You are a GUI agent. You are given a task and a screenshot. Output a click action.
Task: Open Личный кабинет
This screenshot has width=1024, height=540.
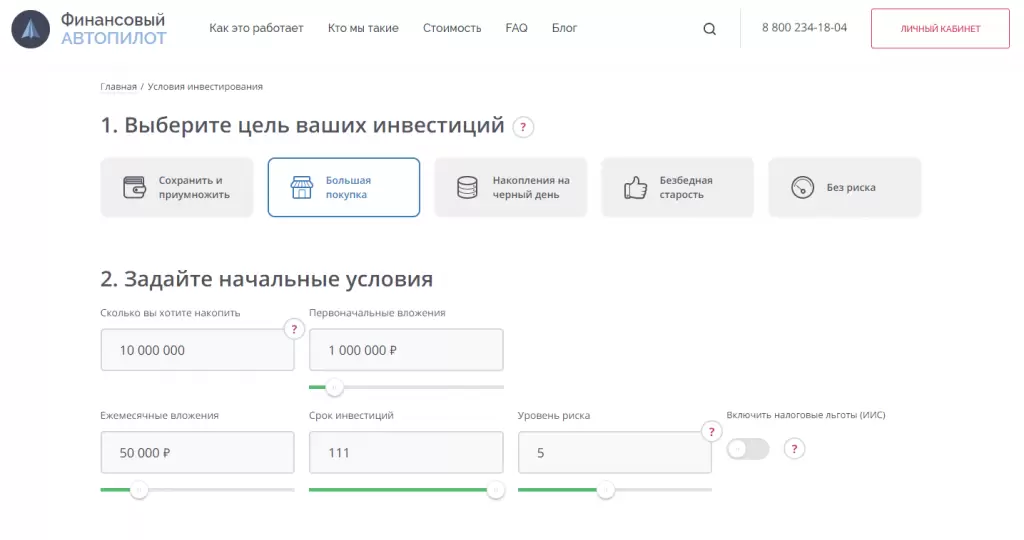[x=940, y=29]
